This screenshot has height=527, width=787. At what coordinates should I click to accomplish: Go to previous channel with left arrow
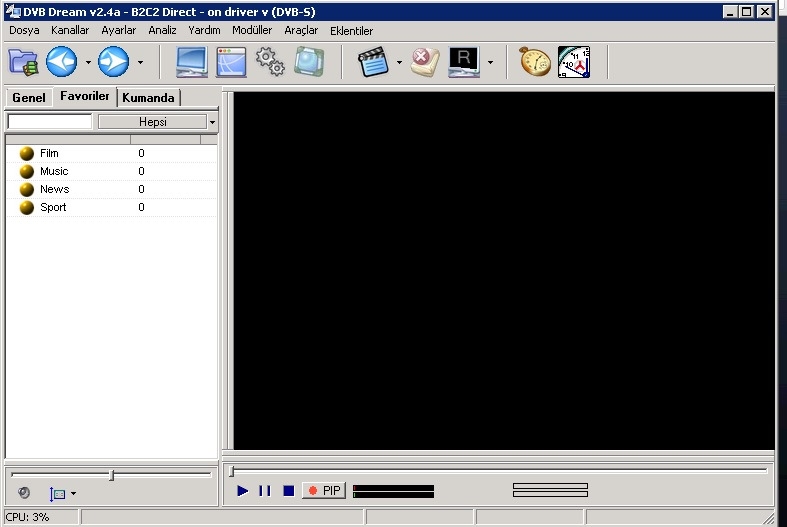tap(62, 62)
